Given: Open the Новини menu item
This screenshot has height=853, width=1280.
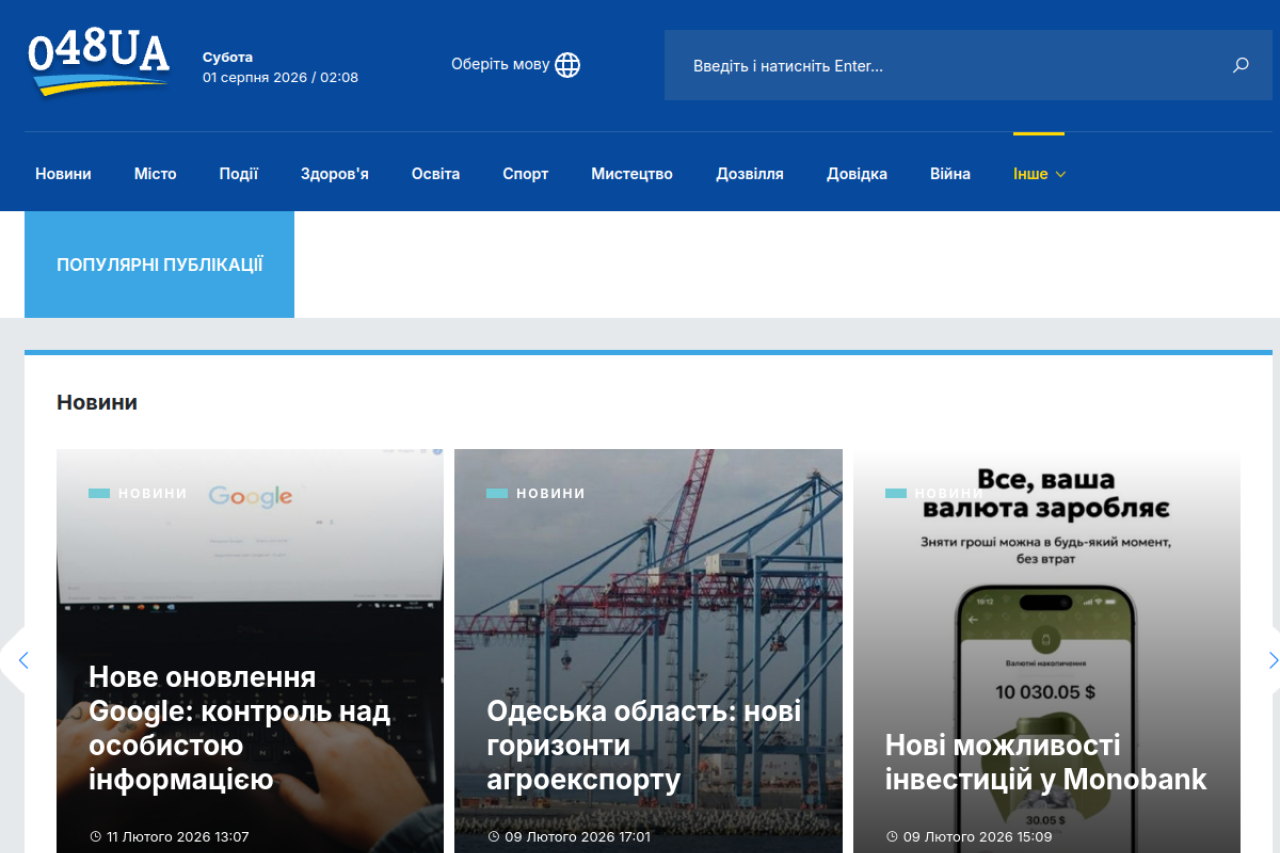Looking at the screenshot, I should 63,174.
